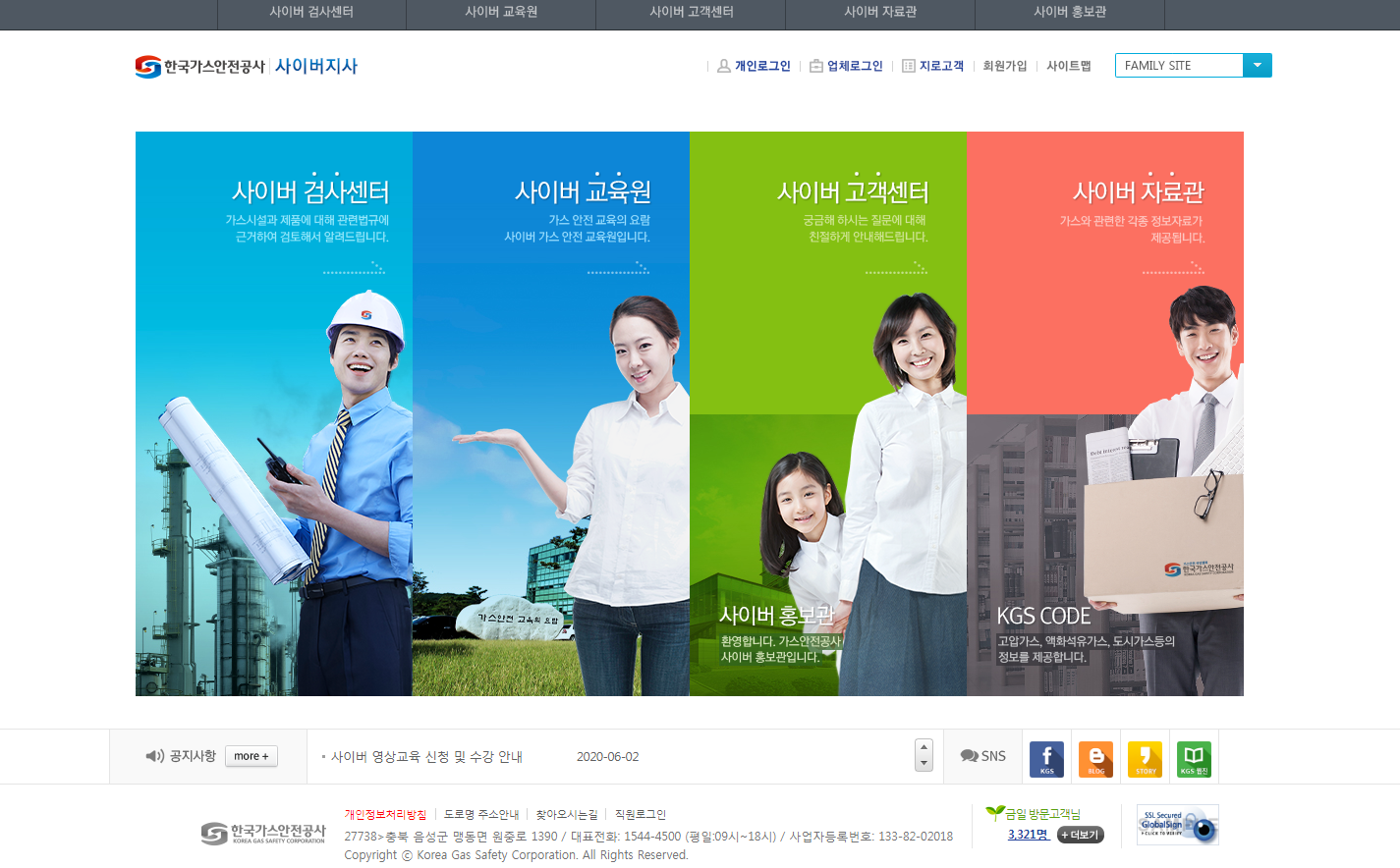Viewport: 1400px width, 868px height.
Task: Open the 사이버 검사센터 menu tab
Action: [x=310, y=15]
